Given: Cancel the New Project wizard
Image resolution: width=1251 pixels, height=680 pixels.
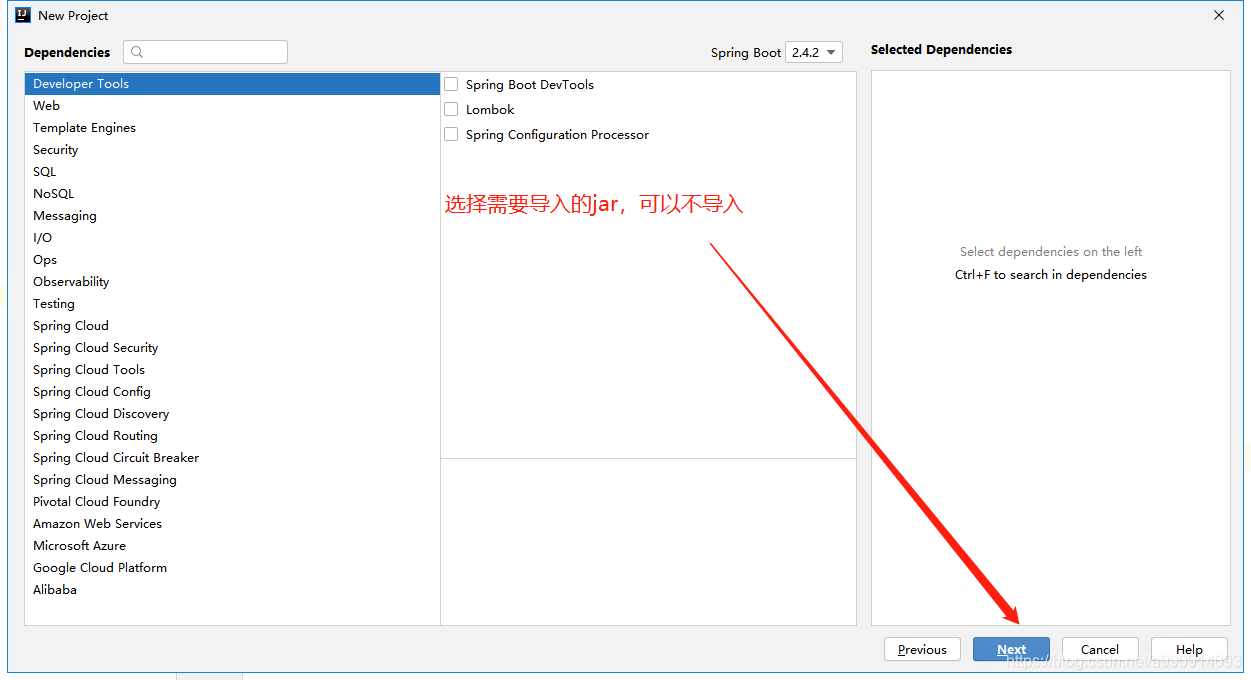Looking at the screenshot, I should tap(1100, 649).
